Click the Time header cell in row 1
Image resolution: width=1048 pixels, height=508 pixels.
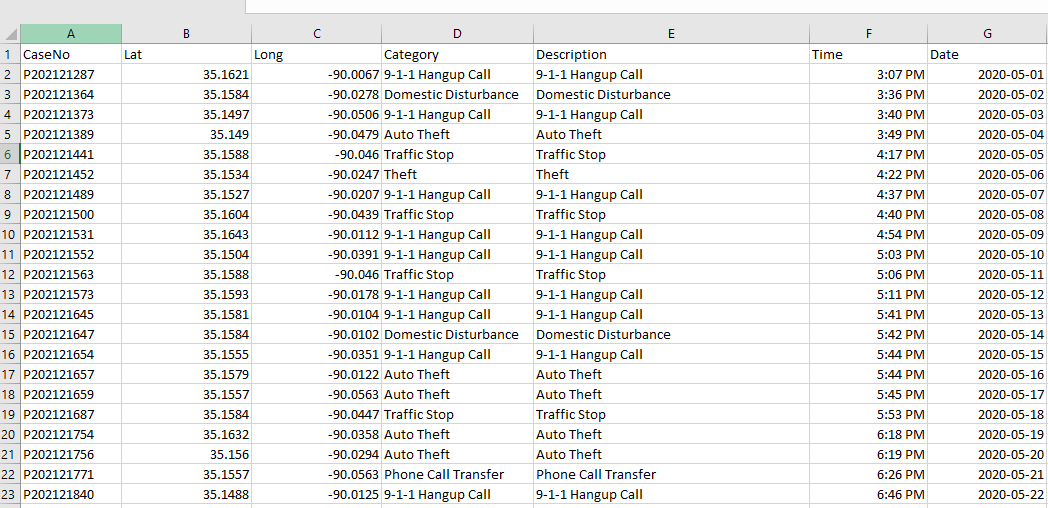point(868,55)
